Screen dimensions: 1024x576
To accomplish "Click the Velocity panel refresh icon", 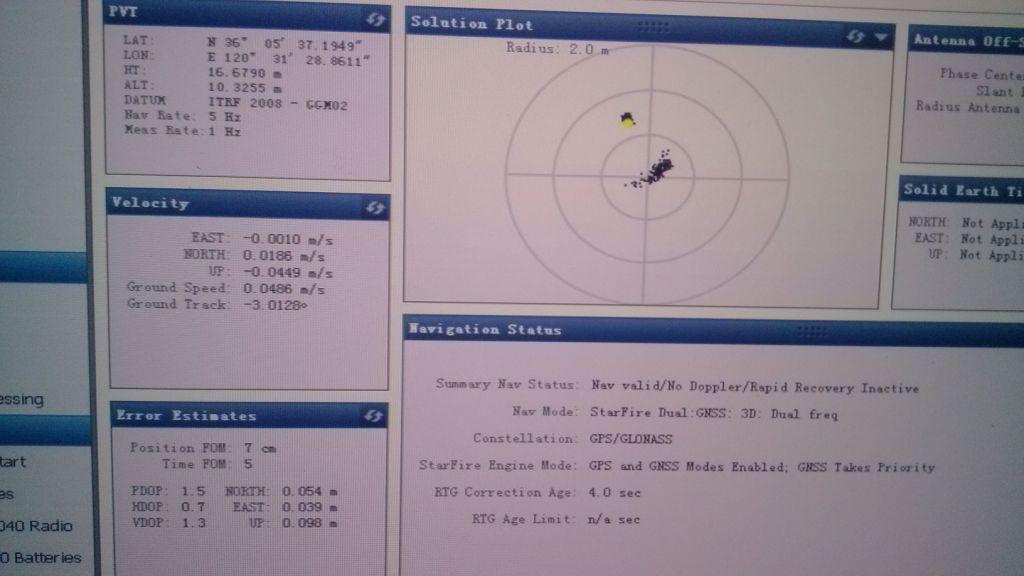I will point(375,207).
